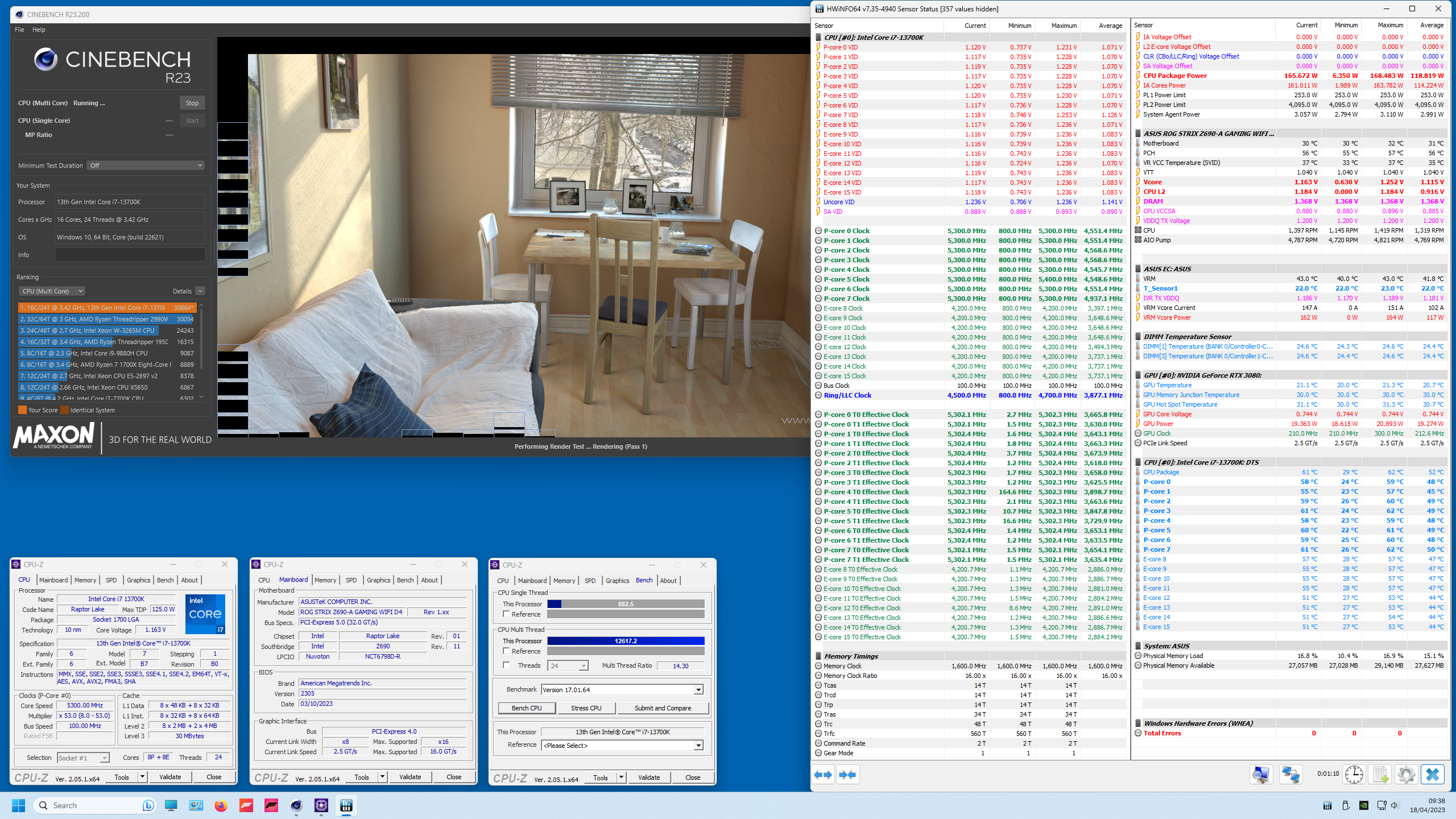Stop the Cinebench multi core test

(x=192, y=103)
